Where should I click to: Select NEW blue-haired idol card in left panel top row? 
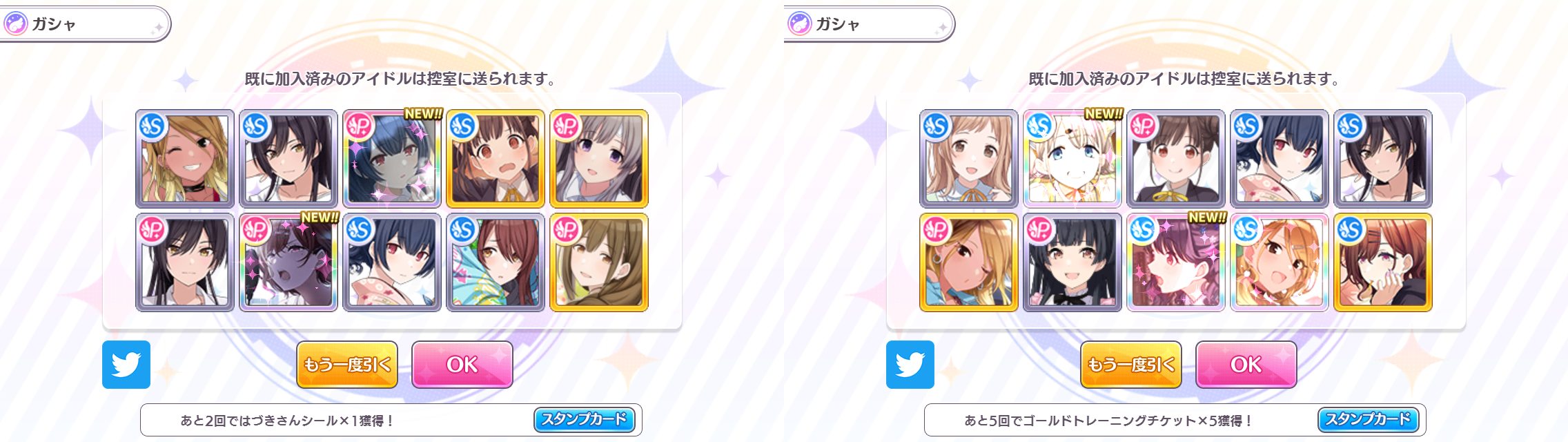392,159
